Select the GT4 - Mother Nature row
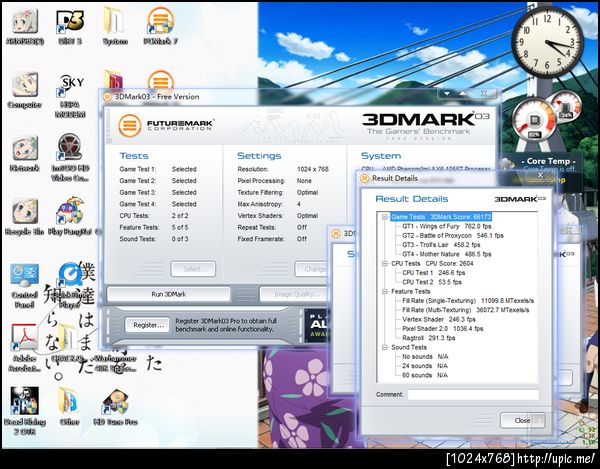 447,254
